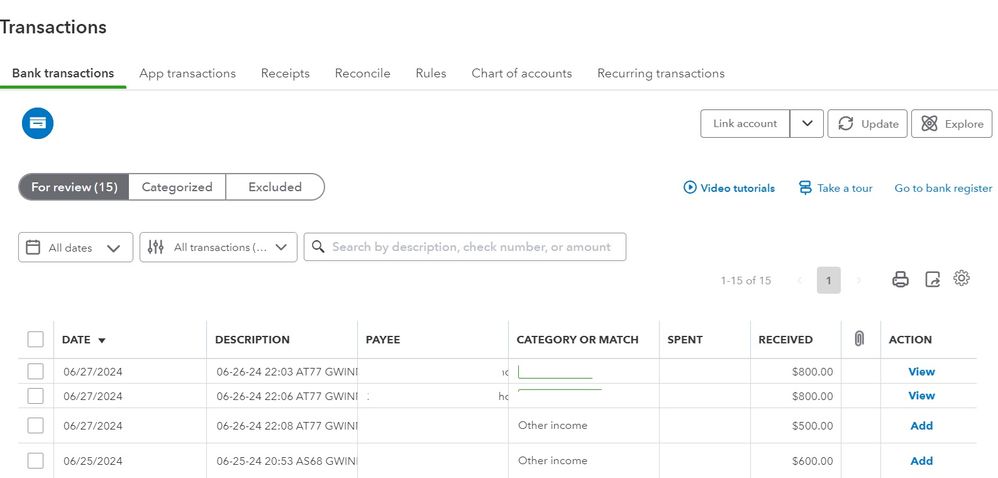Click page number 1 button

click(x=829, y=280)
